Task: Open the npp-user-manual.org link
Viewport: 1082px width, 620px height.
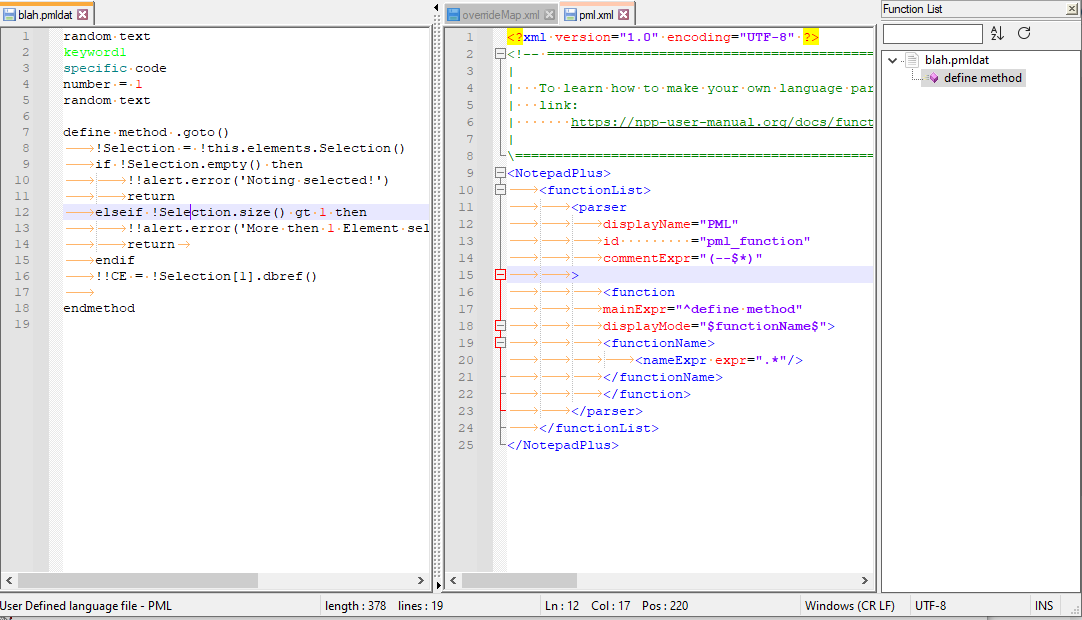Action: [x=722, y=122]
